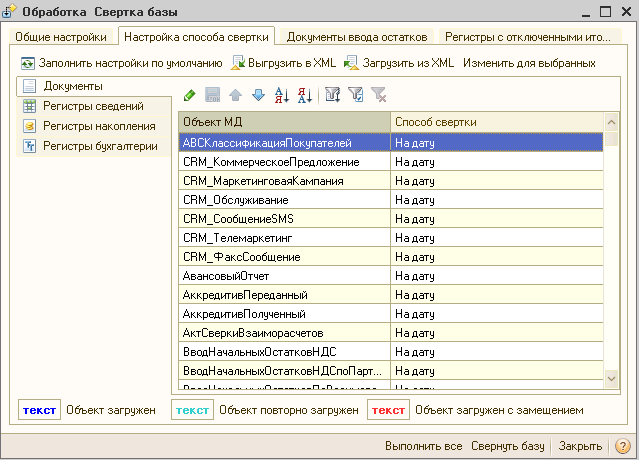Click Выполнить все button
The width and height of the screenshot is (639, 460).
[x=424, y=445]
